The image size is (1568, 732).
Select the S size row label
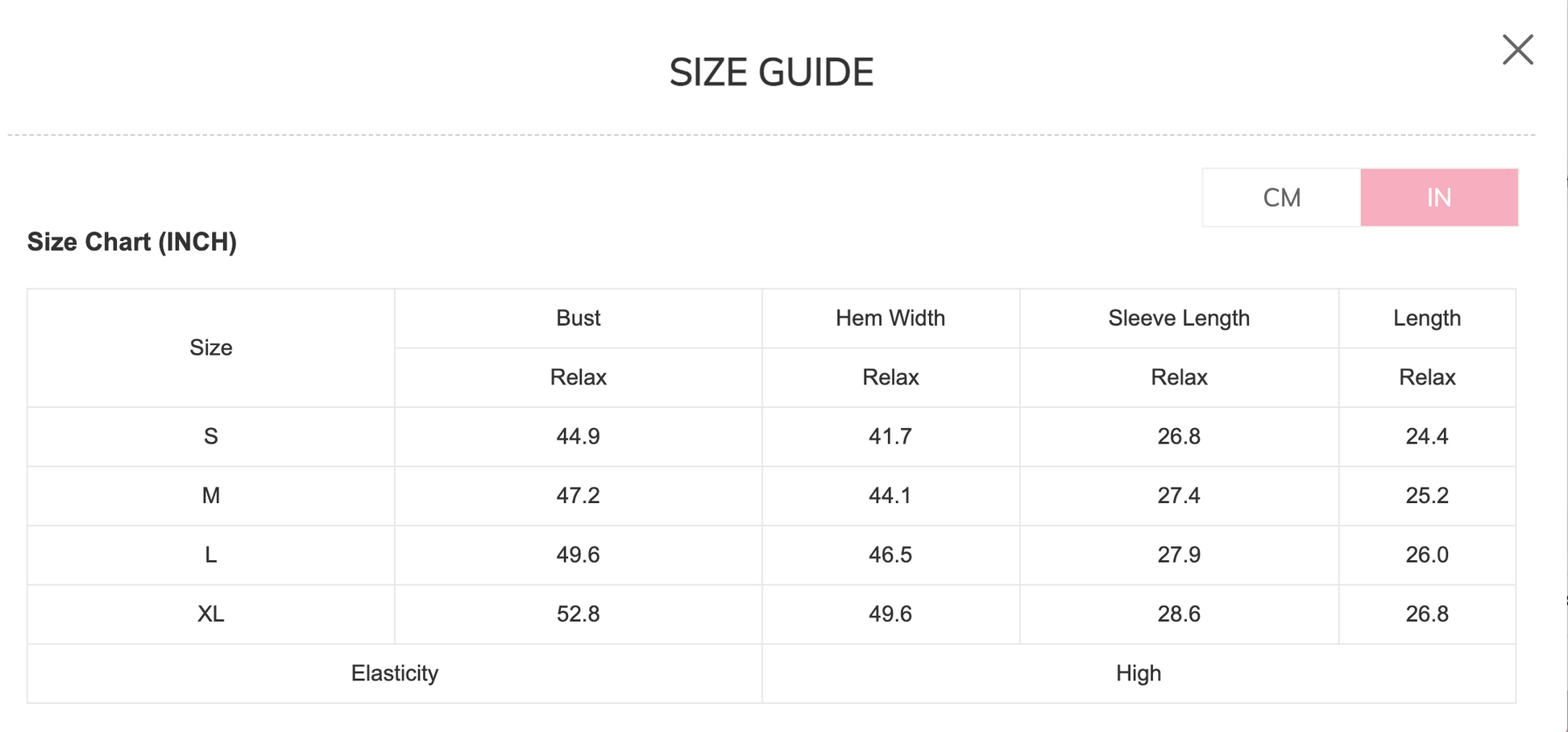point(211,436)
